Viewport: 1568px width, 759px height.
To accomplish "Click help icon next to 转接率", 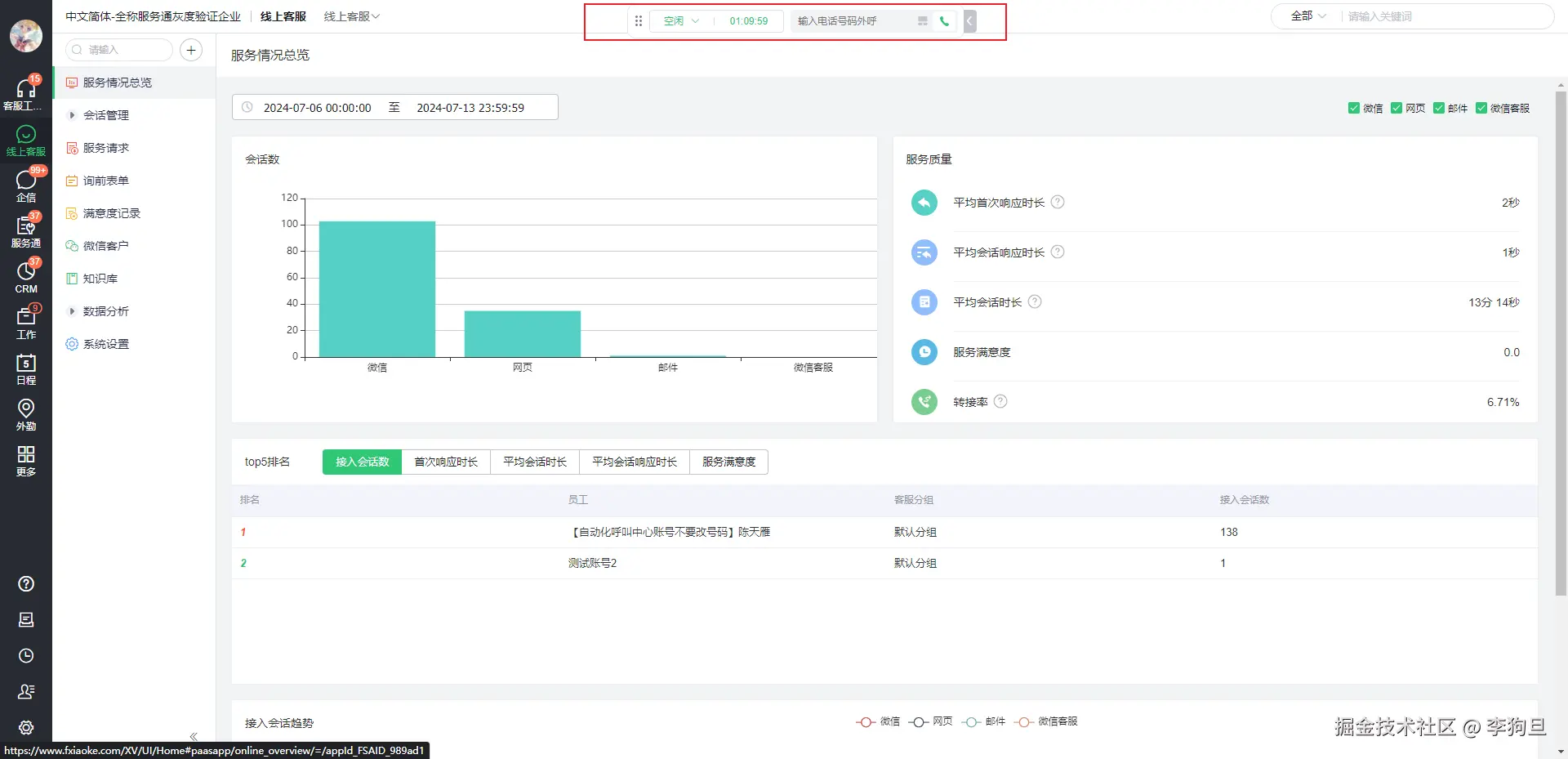I will point(1000,401).
